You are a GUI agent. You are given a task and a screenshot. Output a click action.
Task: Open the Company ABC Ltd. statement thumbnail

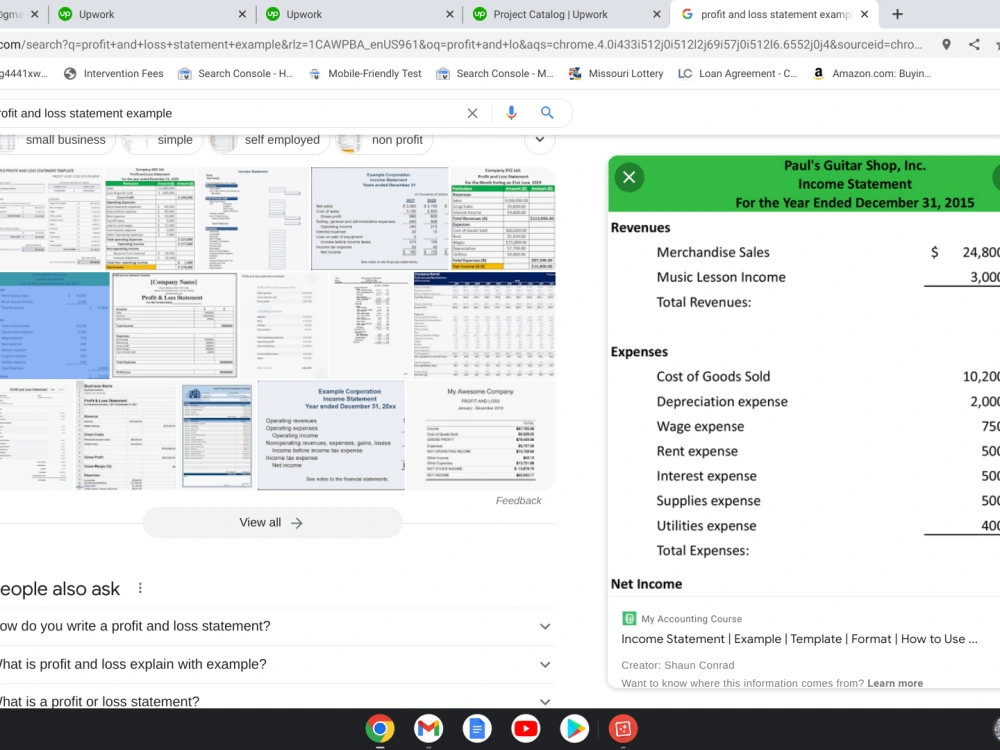pyautogui.click(x=150, y=218)
